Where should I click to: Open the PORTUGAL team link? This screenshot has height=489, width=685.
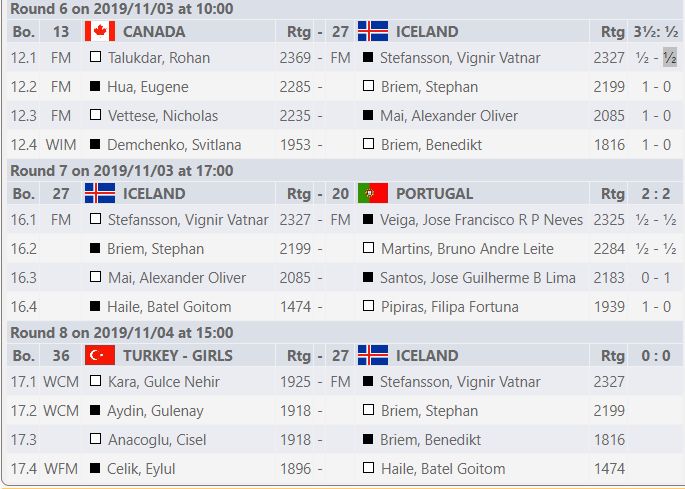tap(434, 193)
